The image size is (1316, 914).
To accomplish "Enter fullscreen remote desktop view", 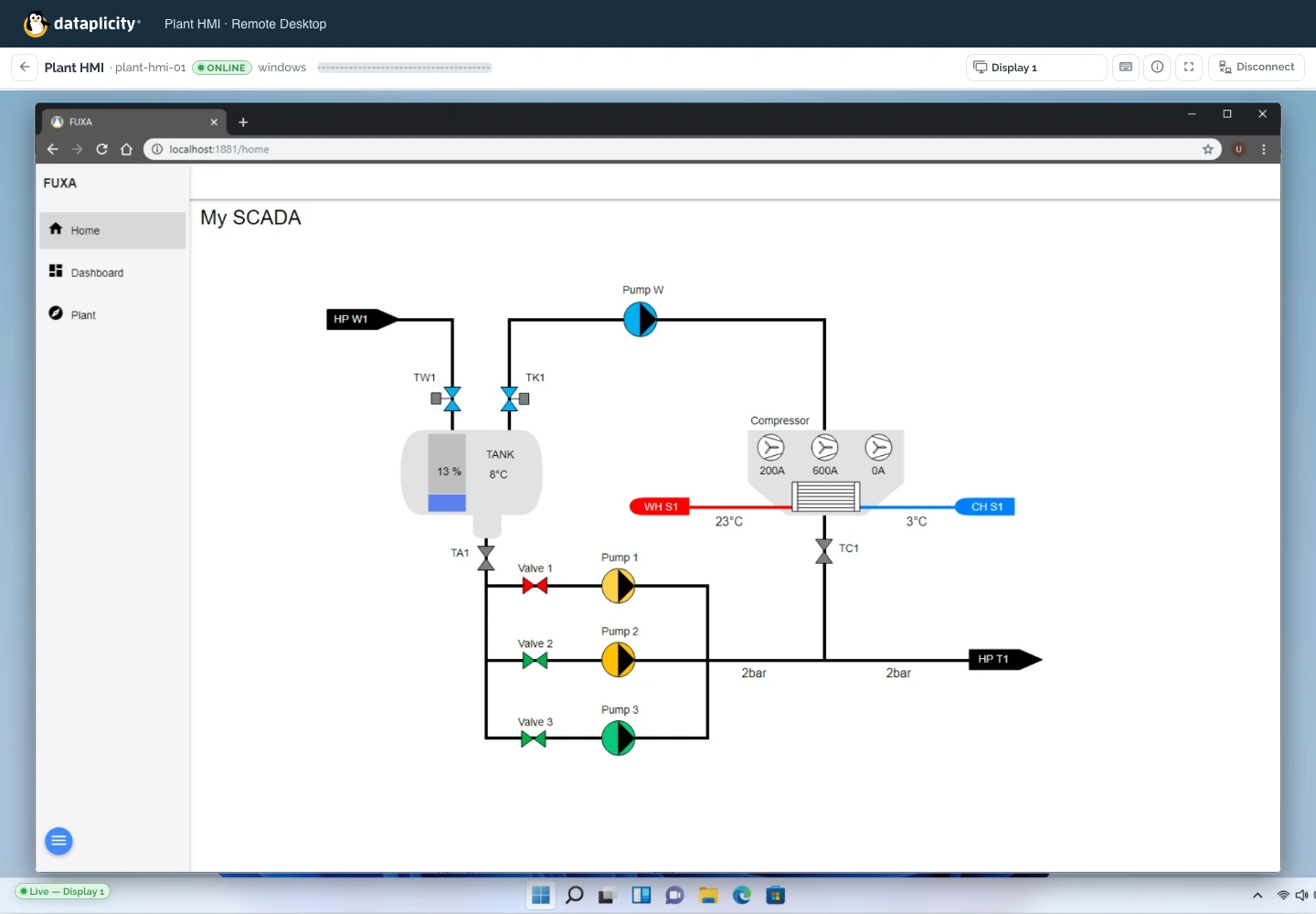I will [x=1189, y=67].
